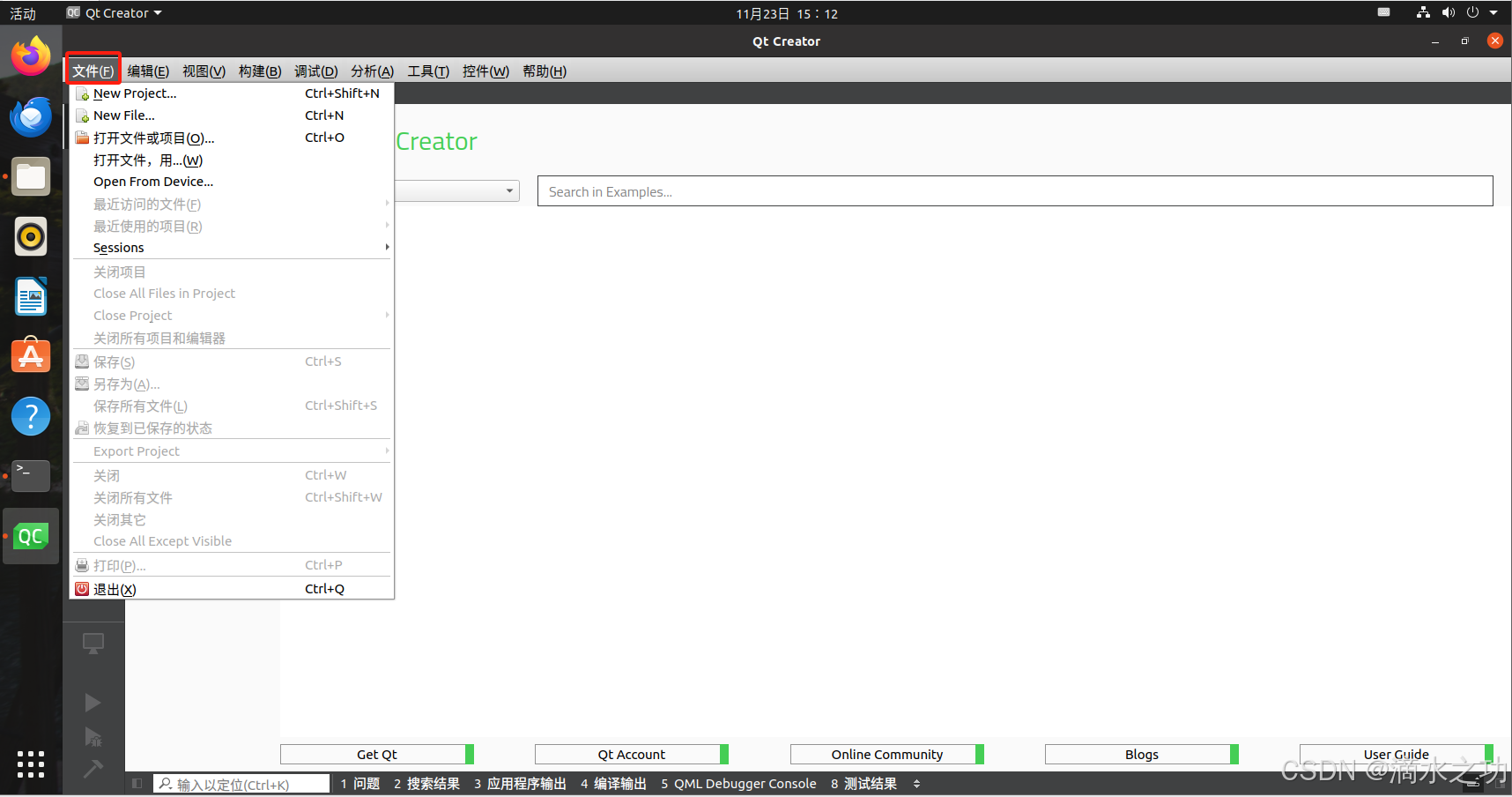Open the 构建(B) menu
Screen dimensions: 1512x797
coord(260,71)
